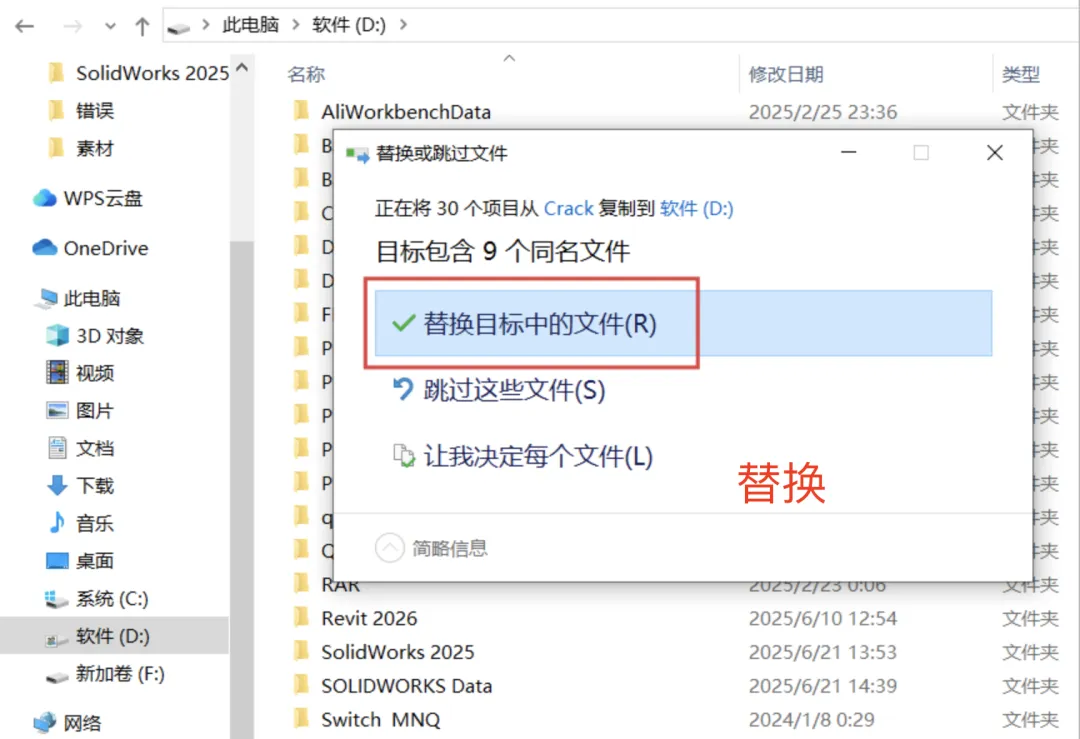
Task: Select the Revit 2026 folder
Action: 369,618
